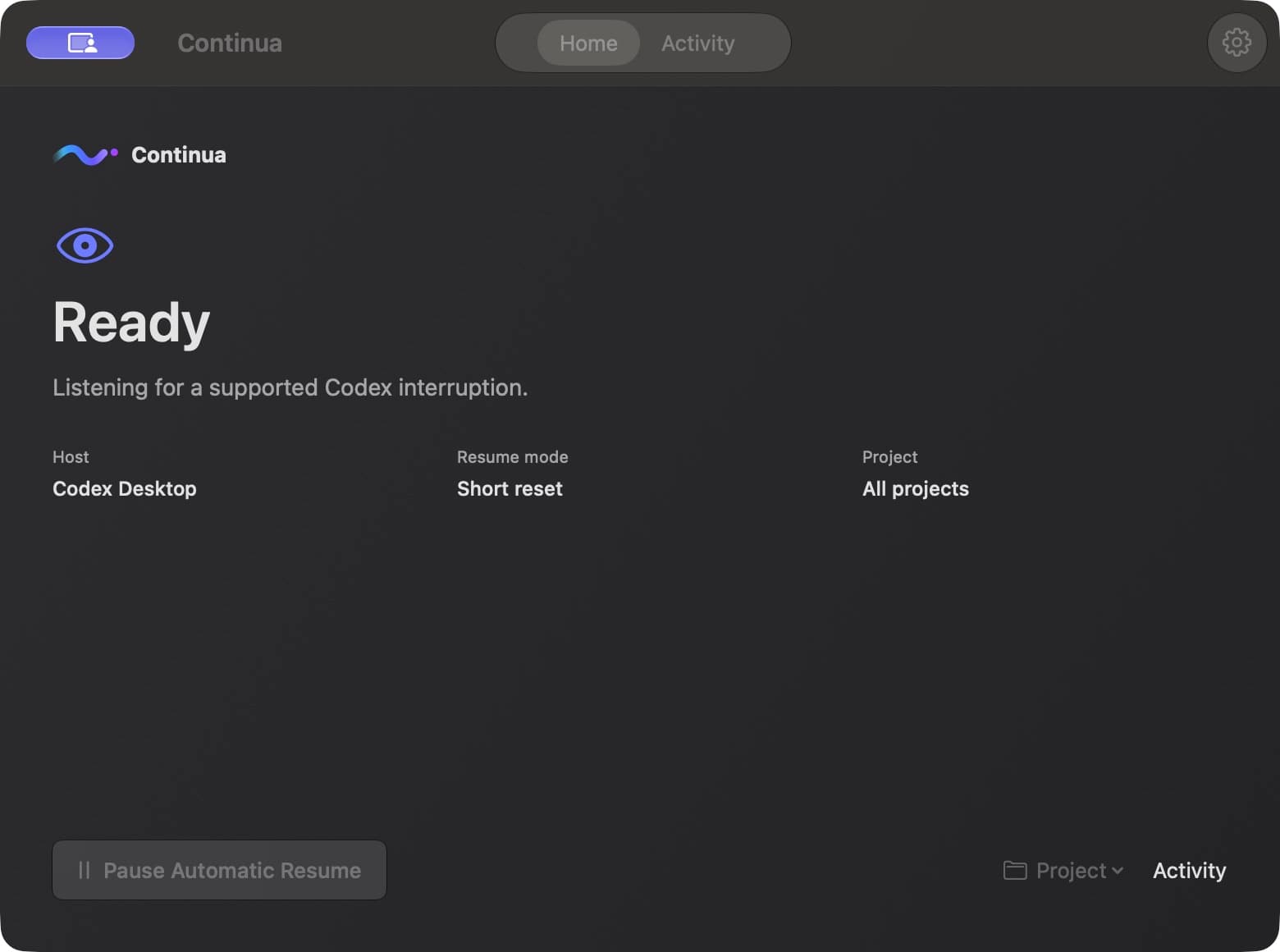Click the Ready status heading
The image size is (1280, 952).
pos(131,323)
